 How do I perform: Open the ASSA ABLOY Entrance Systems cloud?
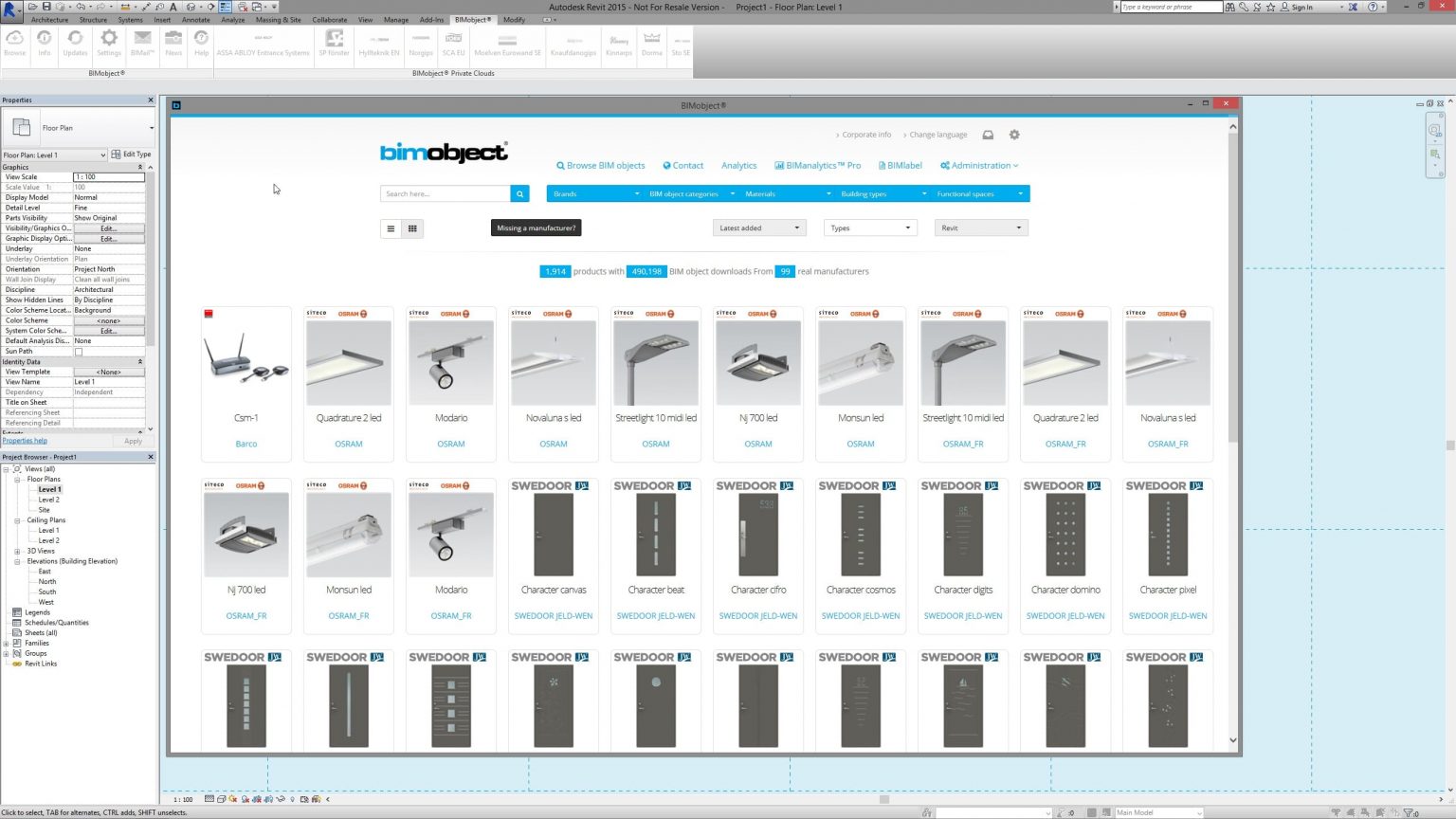point(263,43)
